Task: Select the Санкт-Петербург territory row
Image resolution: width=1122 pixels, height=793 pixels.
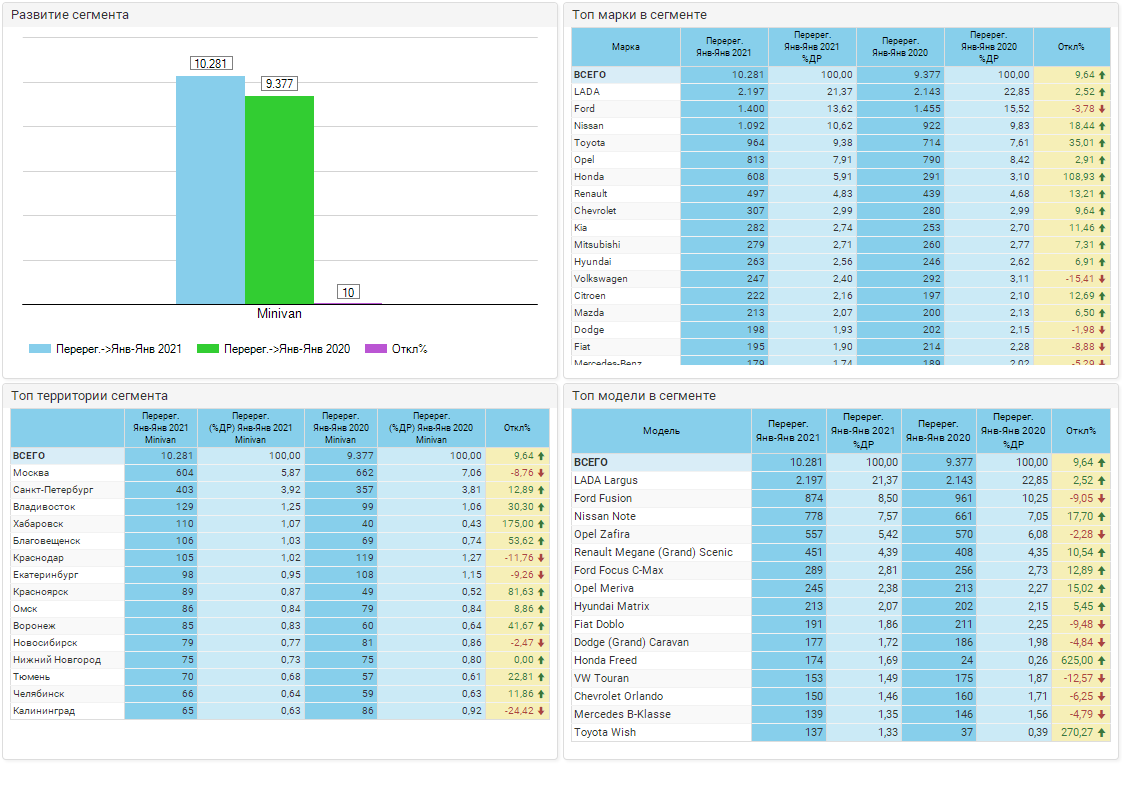Action: pyautogui.click(x=53, y=490)
